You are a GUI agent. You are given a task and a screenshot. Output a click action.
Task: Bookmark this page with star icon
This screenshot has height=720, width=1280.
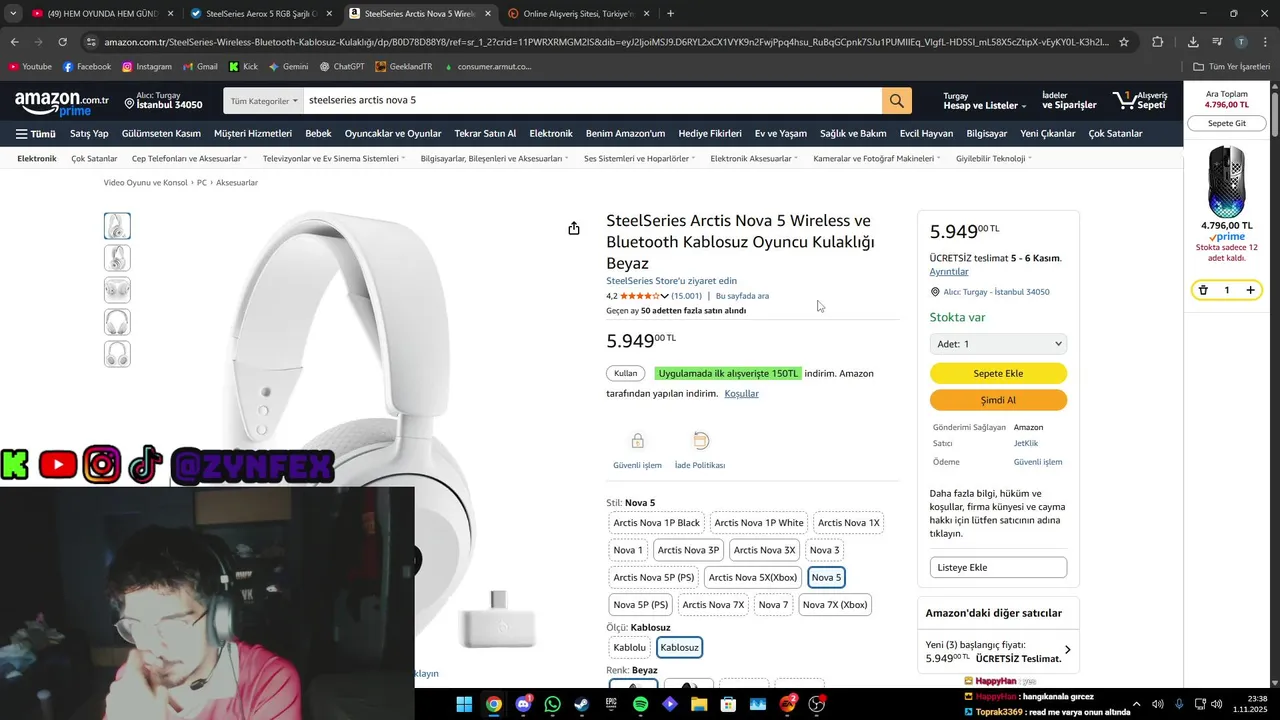[x=1124, y=42]
